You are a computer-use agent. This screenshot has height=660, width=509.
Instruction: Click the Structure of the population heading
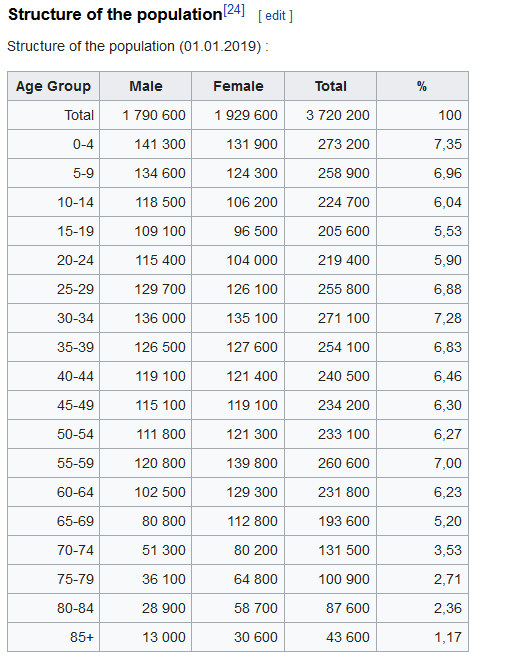(115, 15)
